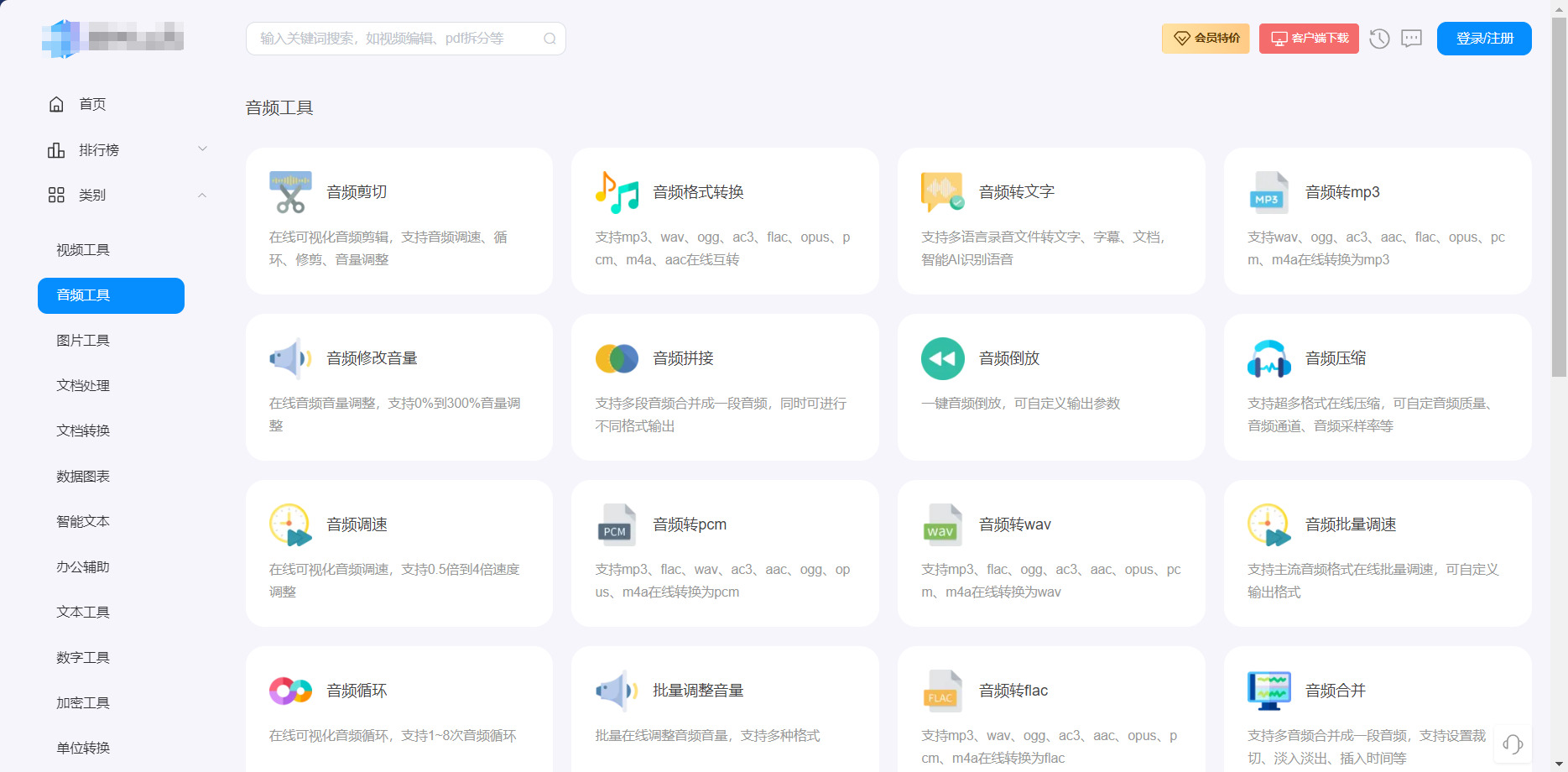Click the 音频循环 loop icon
This screenshot has width=1568, height=772.
pos(290,691)
